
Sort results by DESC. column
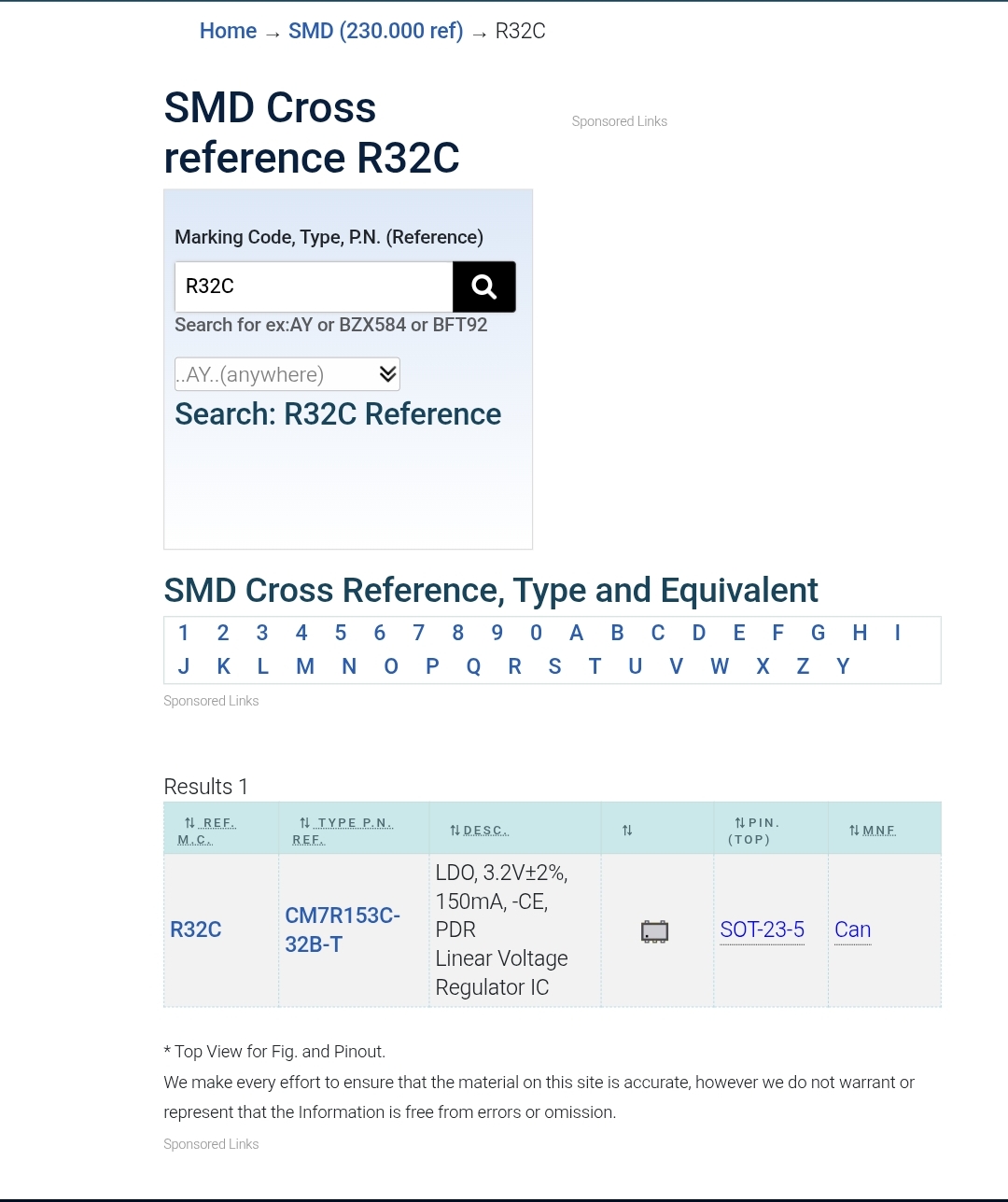479,830
